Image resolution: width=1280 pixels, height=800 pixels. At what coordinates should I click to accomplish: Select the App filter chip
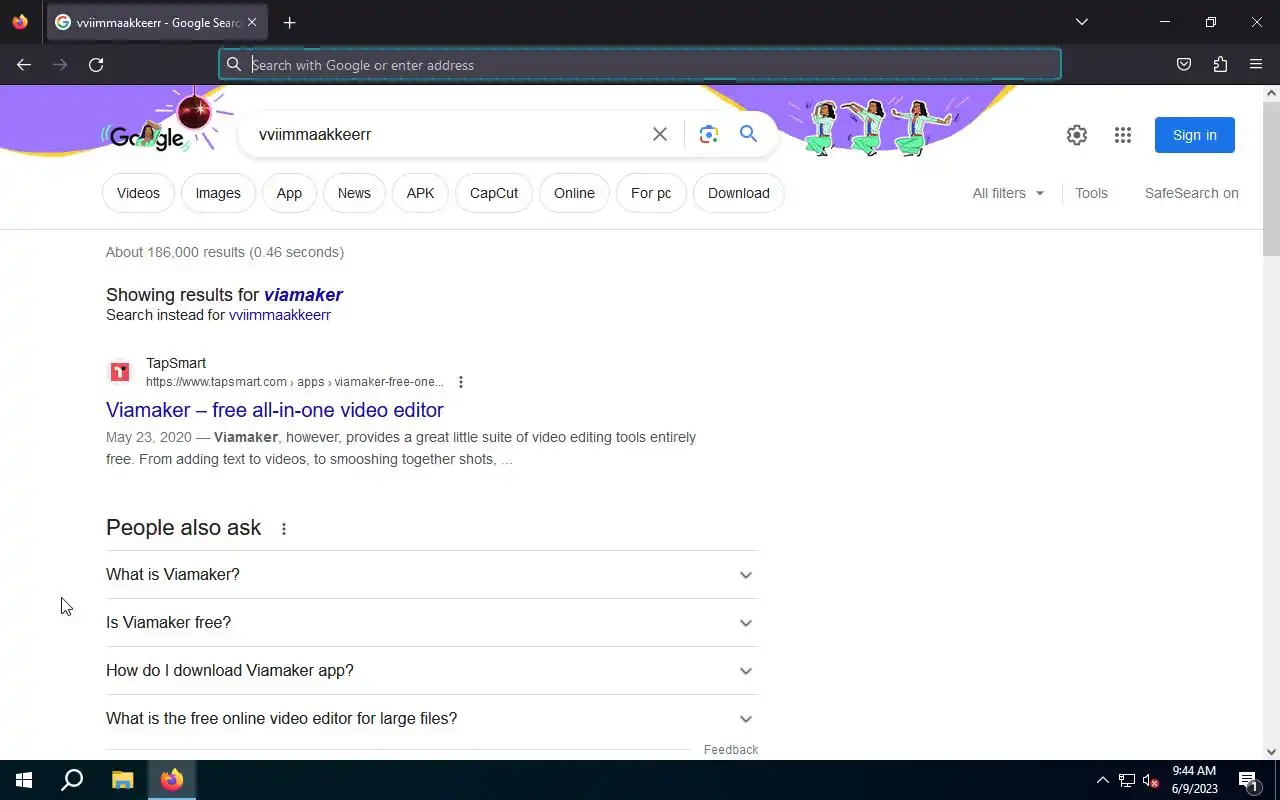pos(289,193)
